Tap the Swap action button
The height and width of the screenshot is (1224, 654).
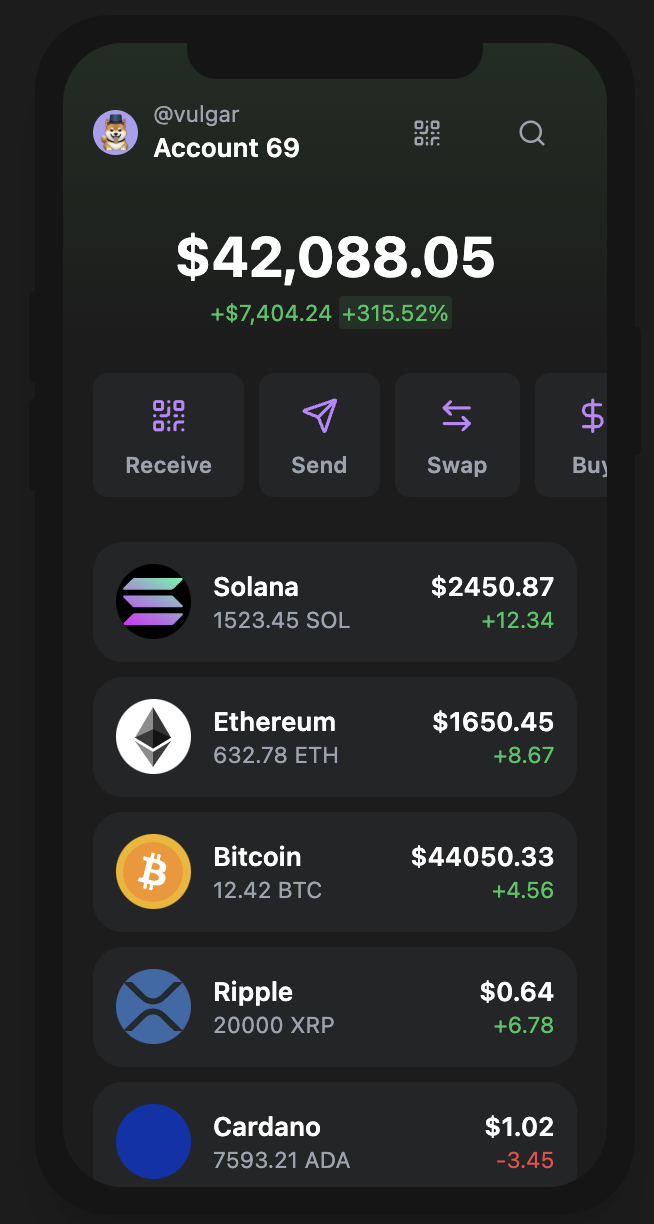point(457,435)
